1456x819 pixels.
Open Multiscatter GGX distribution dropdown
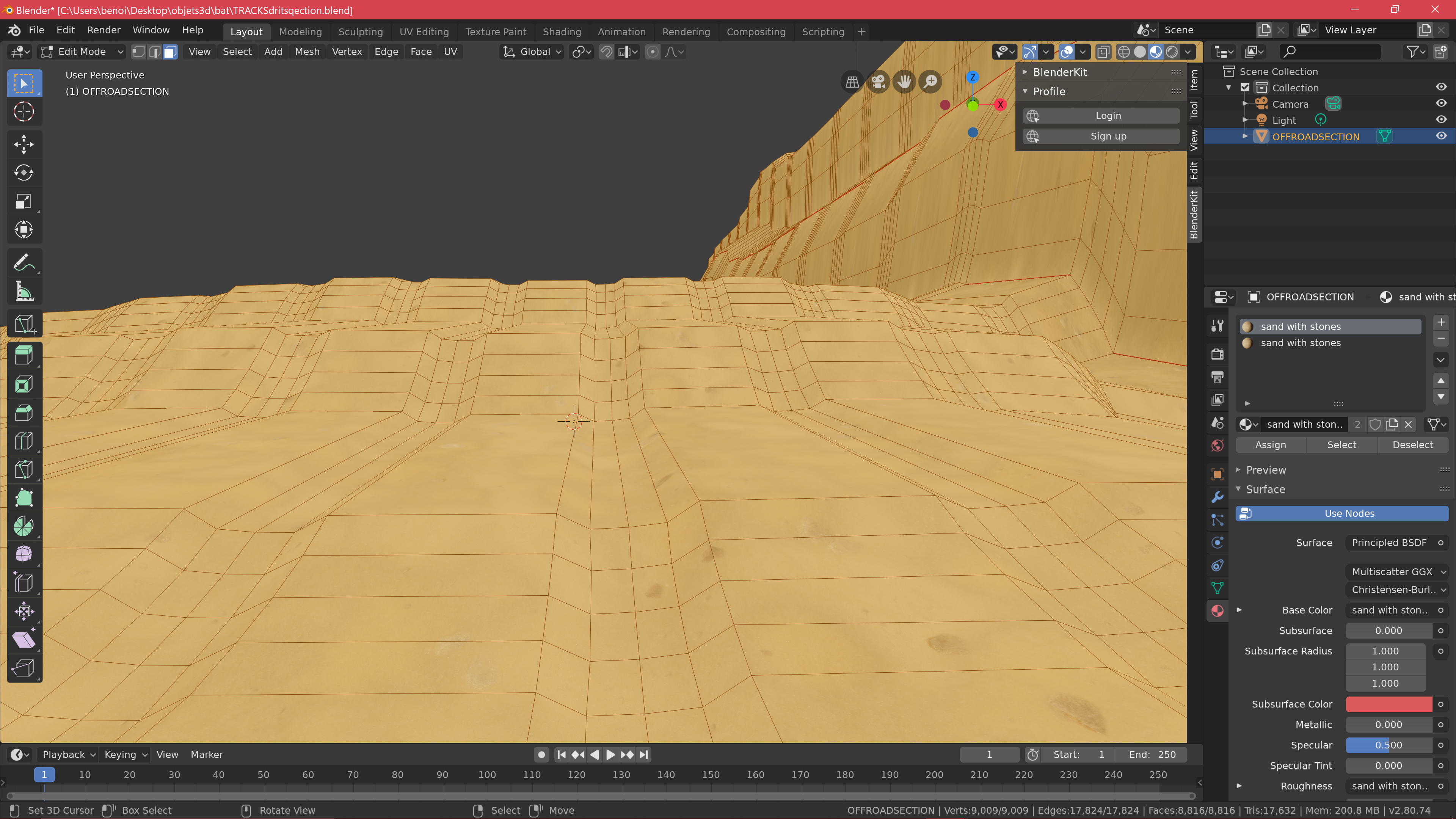point(1396,571)
